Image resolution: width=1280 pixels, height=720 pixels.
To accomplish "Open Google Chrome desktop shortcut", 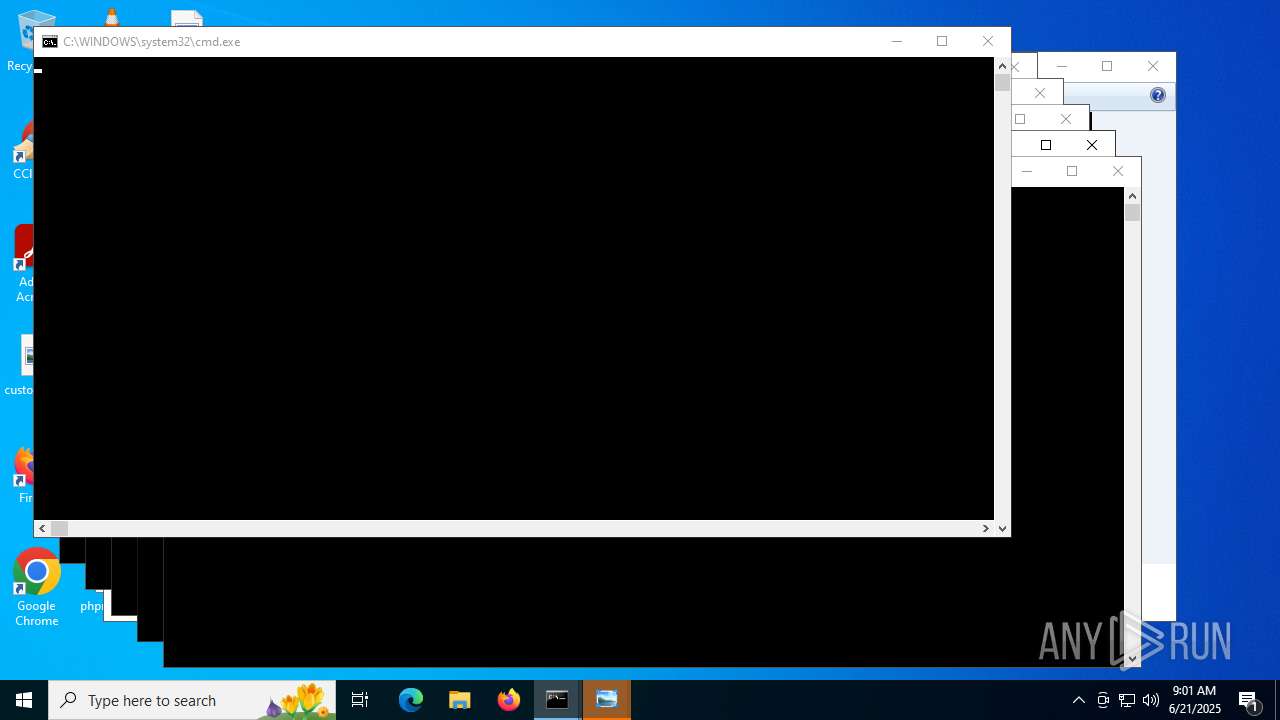I will (x=36, y=588).
